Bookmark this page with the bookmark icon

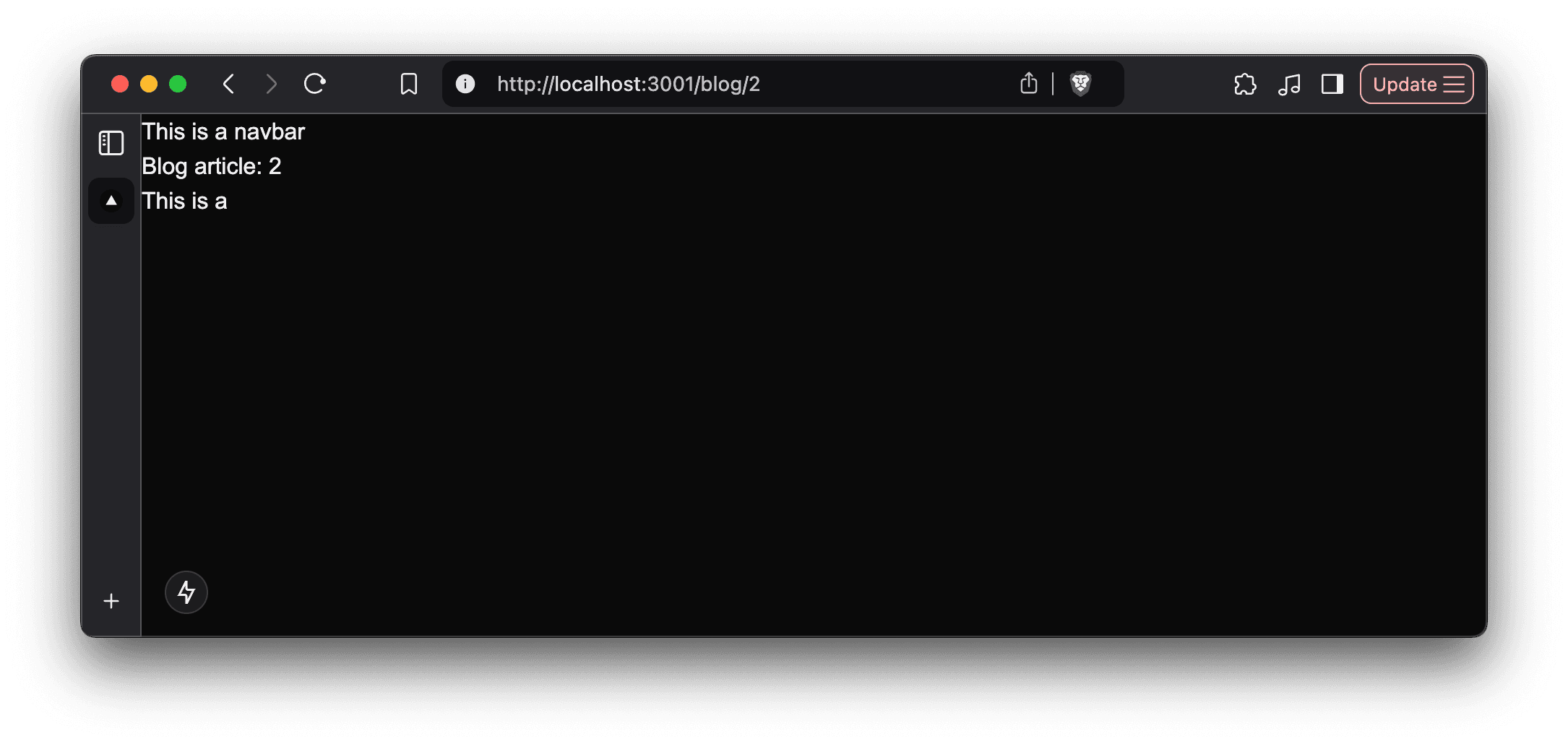click(409, 84)
